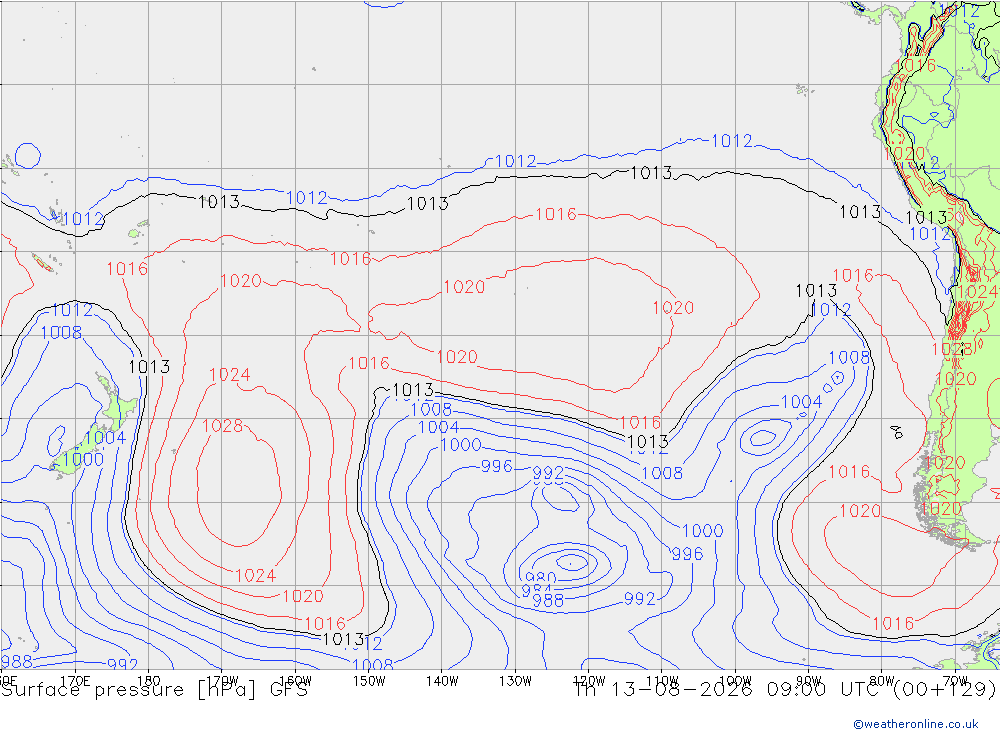Select the 980 low pressure contour label
1000x733 pixels.
click(x=540, y=578)
